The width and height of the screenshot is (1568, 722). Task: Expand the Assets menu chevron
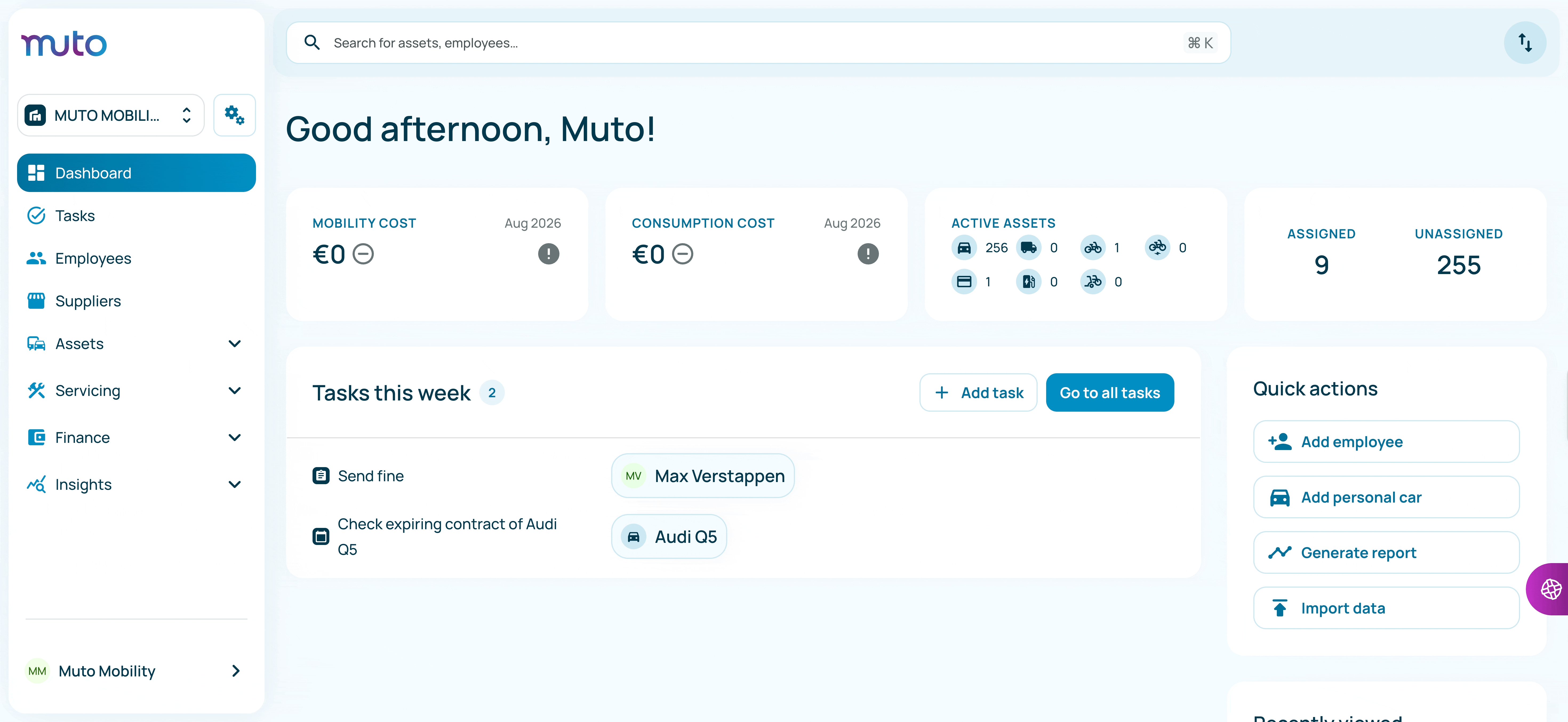234,343
